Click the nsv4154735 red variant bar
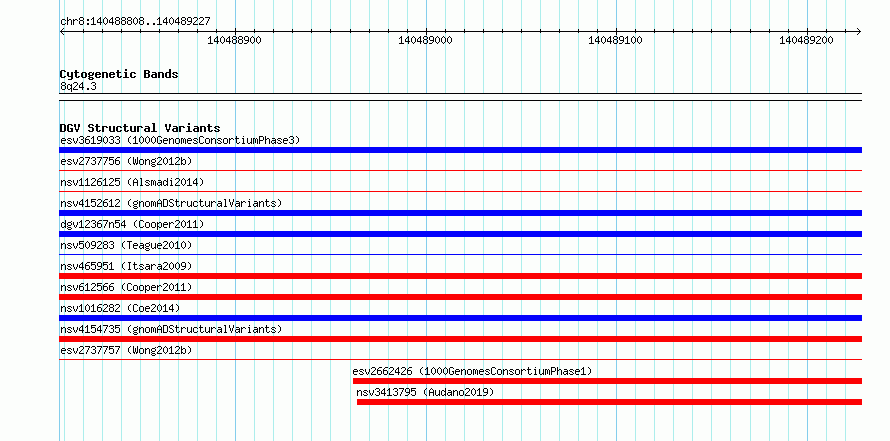The image size is (890, 441). click(x=460, y=339)
